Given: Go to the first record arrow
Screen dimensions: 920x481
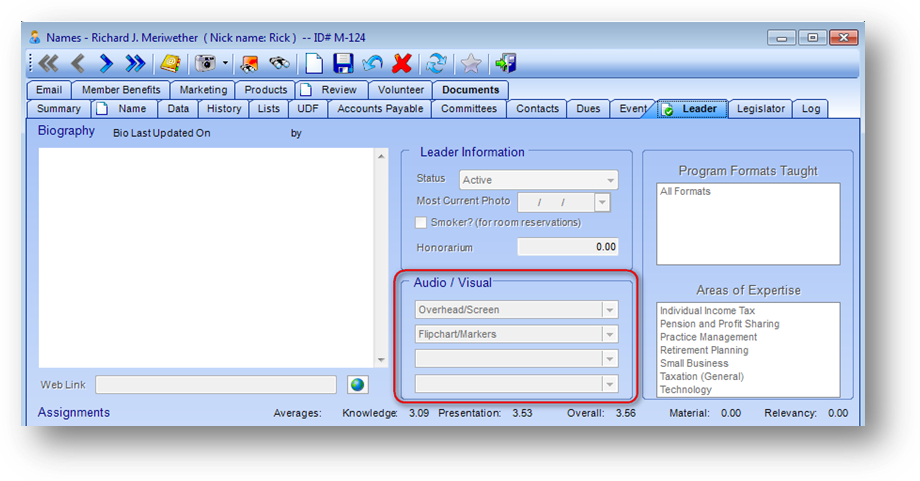Looking at the screenshot, I should pos(48,63).
